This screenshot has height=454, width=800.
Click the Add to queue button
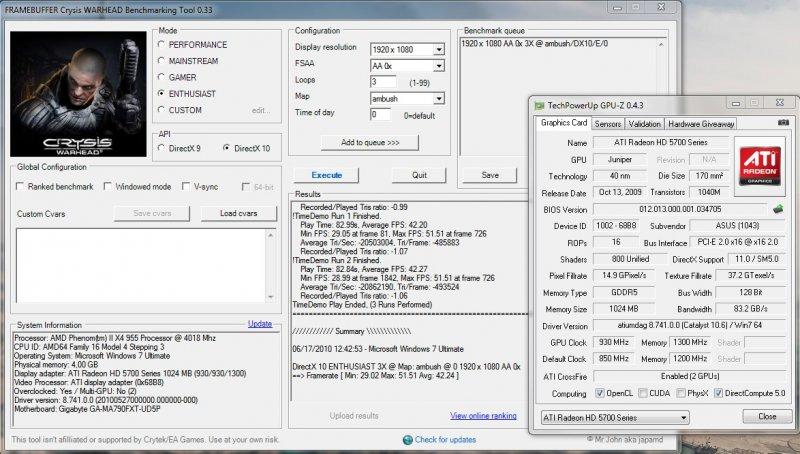[370, 143]
